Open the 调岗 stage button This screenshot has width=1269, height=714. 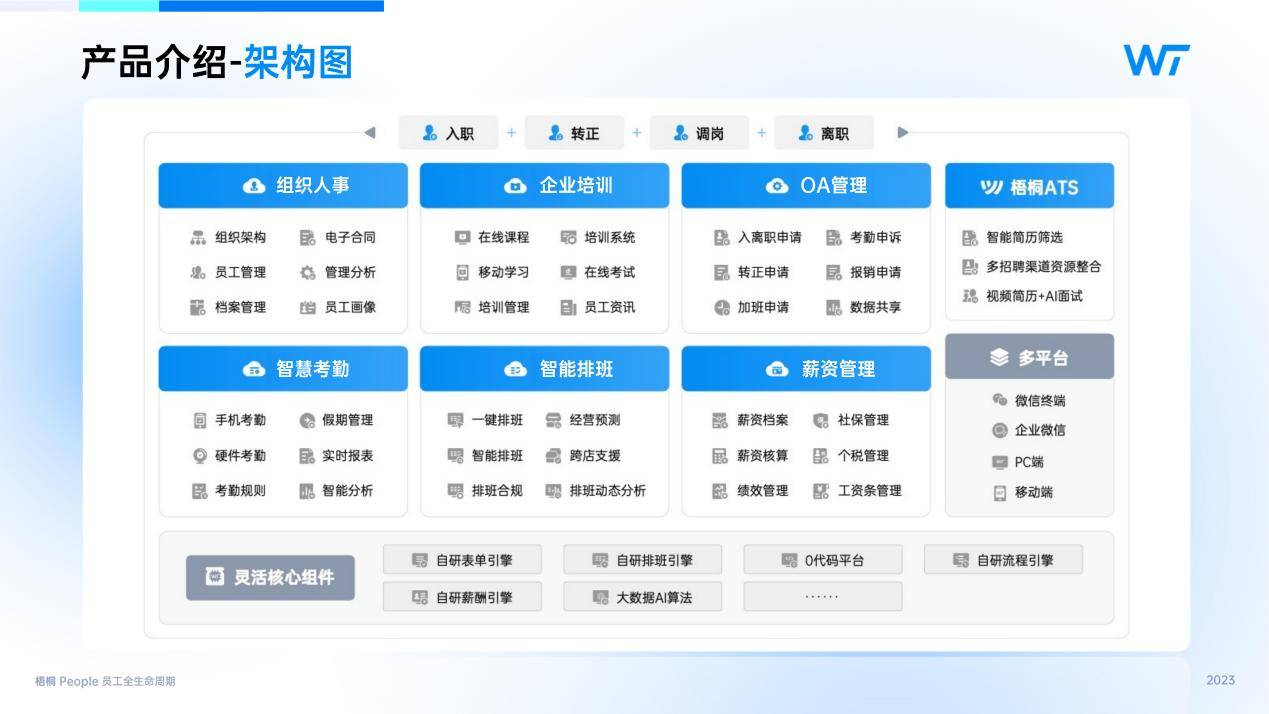tap(698, 133)
